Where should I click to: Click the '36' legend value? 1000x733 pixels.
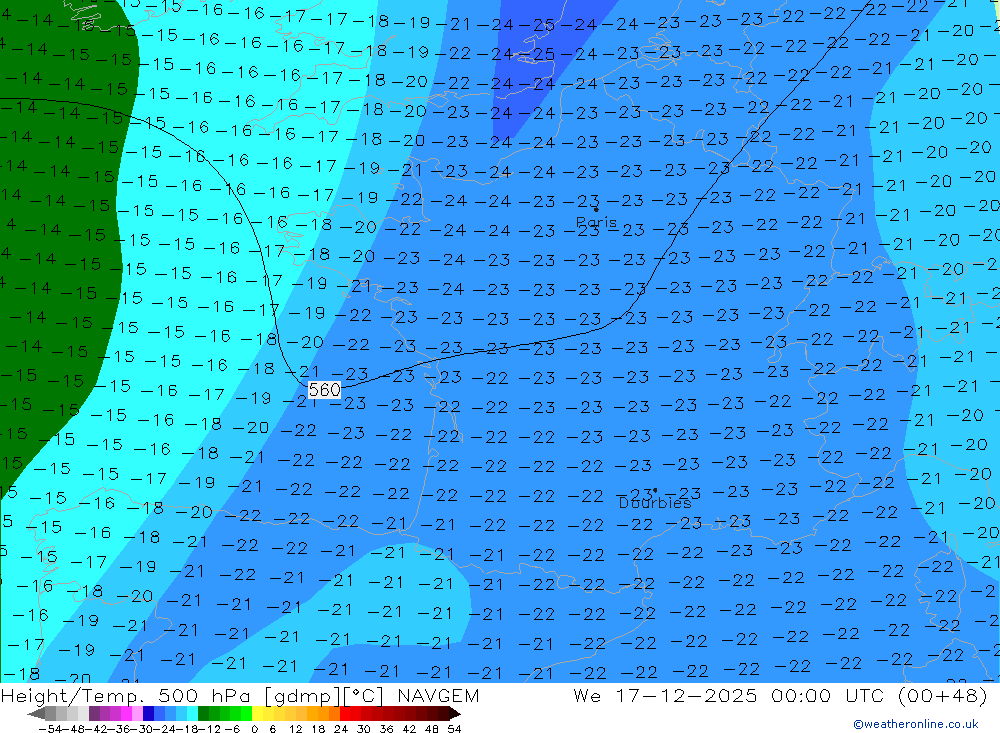click(x=386, y=729)
